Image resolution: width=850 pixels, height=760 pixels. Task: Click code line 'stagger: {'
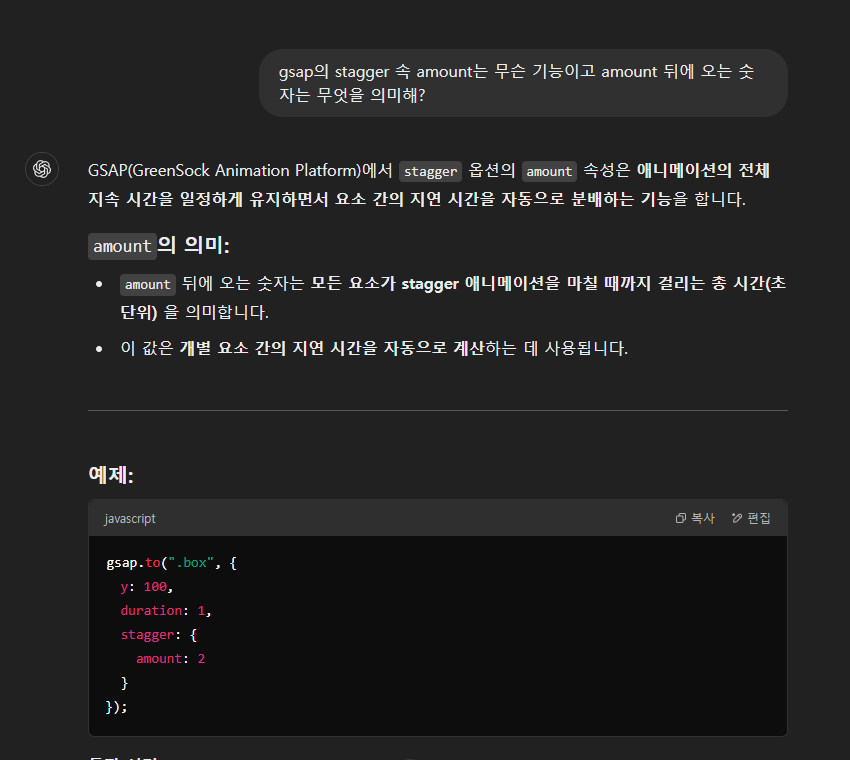coord(158,635)
